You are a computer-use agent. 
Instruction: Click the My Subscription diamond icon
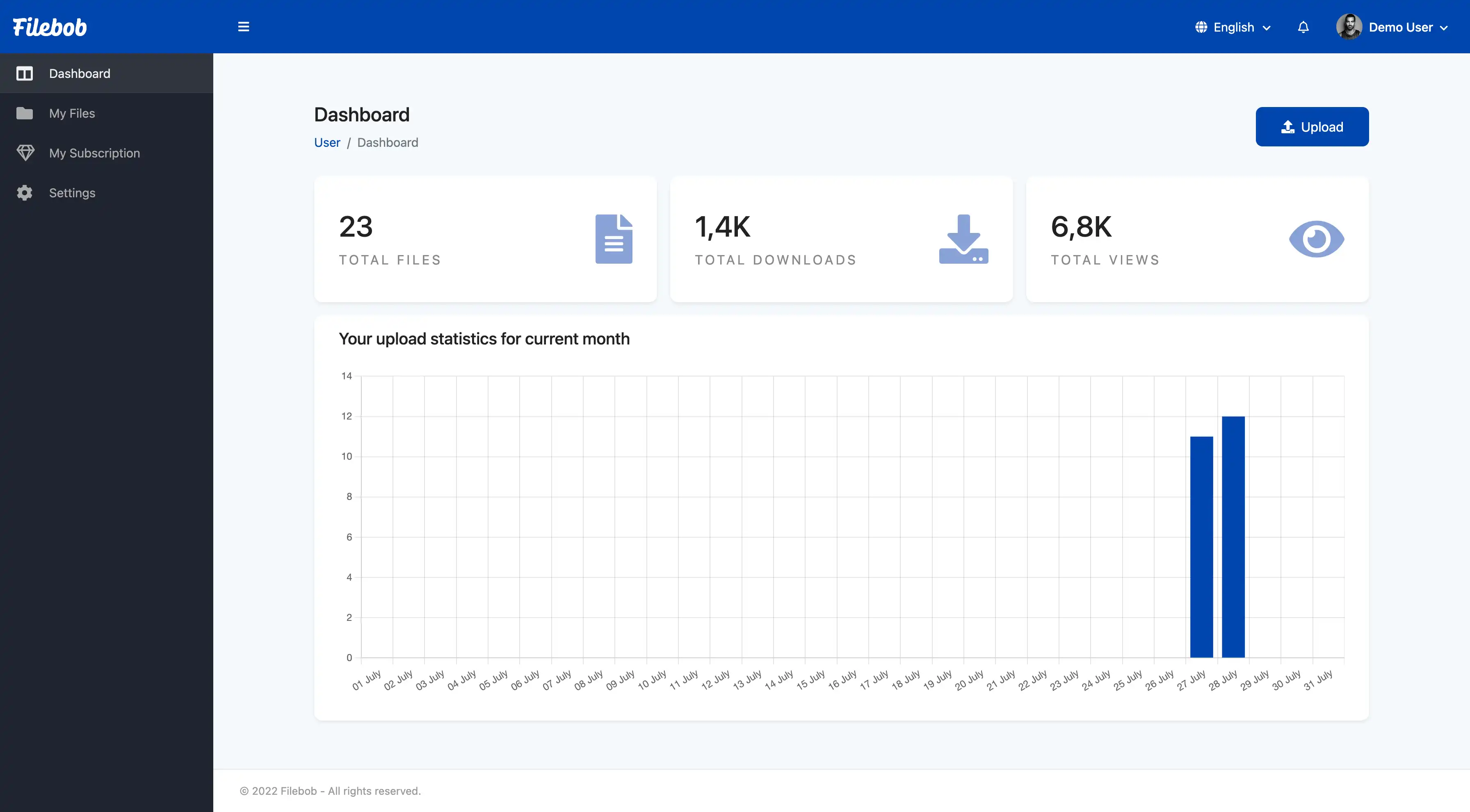[25, 153]
